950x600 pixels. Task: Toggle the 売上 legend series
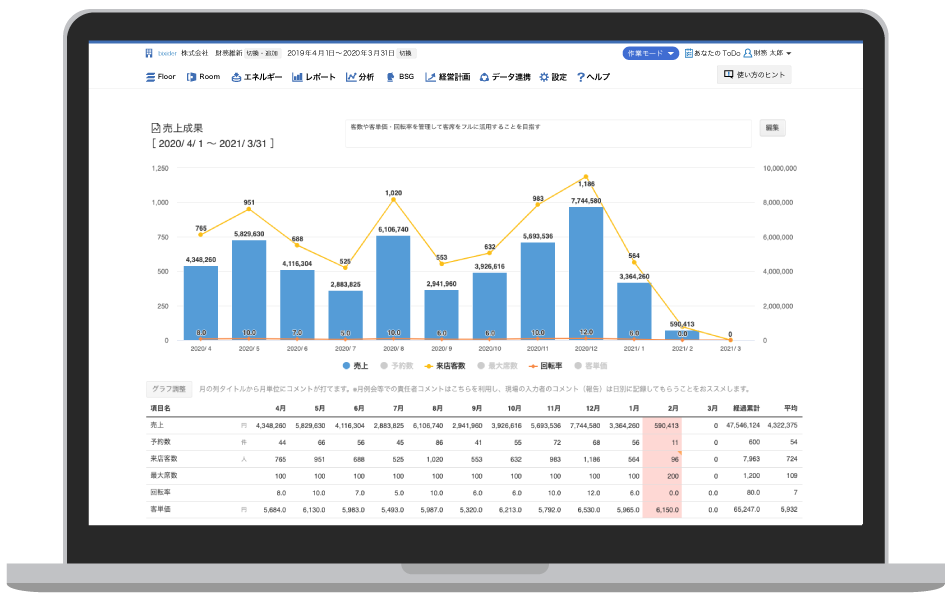356,366
